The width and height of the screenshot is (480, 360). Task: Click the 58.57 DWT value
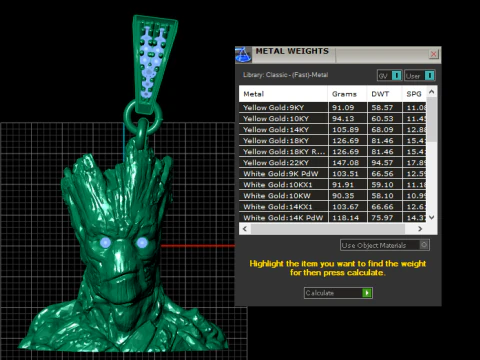point(382,108)
